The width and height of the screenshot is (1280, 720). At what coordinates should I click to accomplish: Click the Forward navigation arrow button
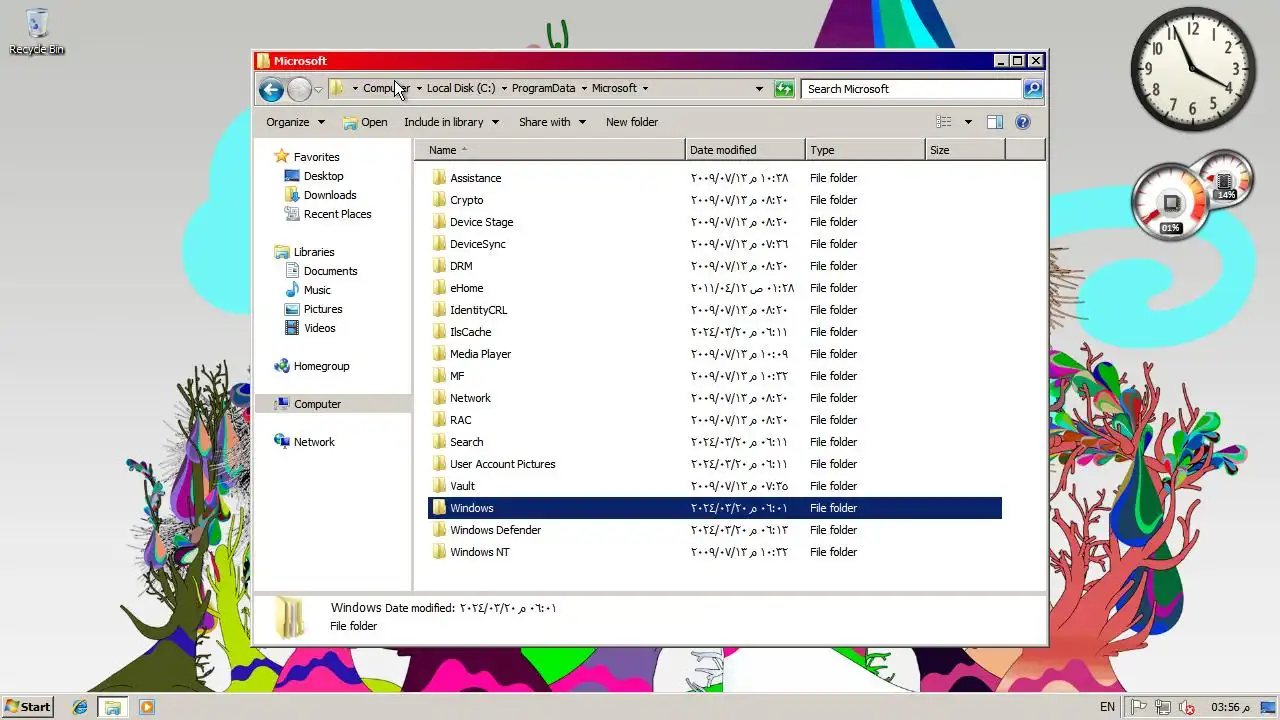pyautogui.click(x=299, y=89)
